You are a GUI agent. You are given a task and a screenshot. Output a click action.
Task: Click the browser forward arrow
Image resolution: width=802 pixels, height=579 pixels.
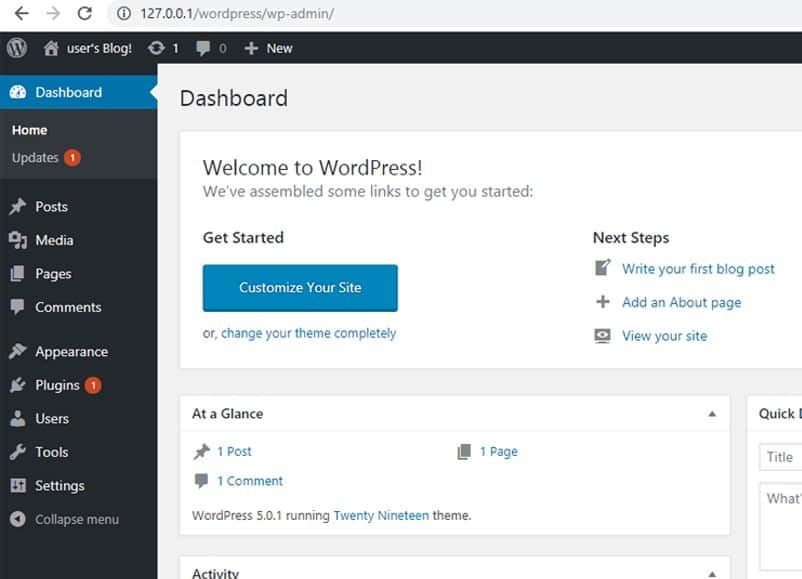pyautogui.click(x=53, y=13)
